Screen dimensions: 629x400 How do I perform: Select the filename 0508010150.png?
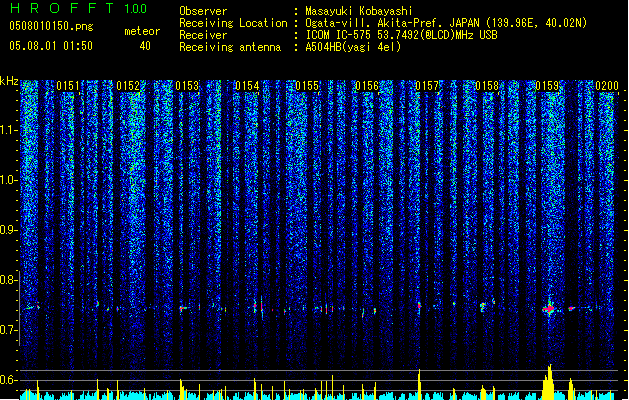51,26
